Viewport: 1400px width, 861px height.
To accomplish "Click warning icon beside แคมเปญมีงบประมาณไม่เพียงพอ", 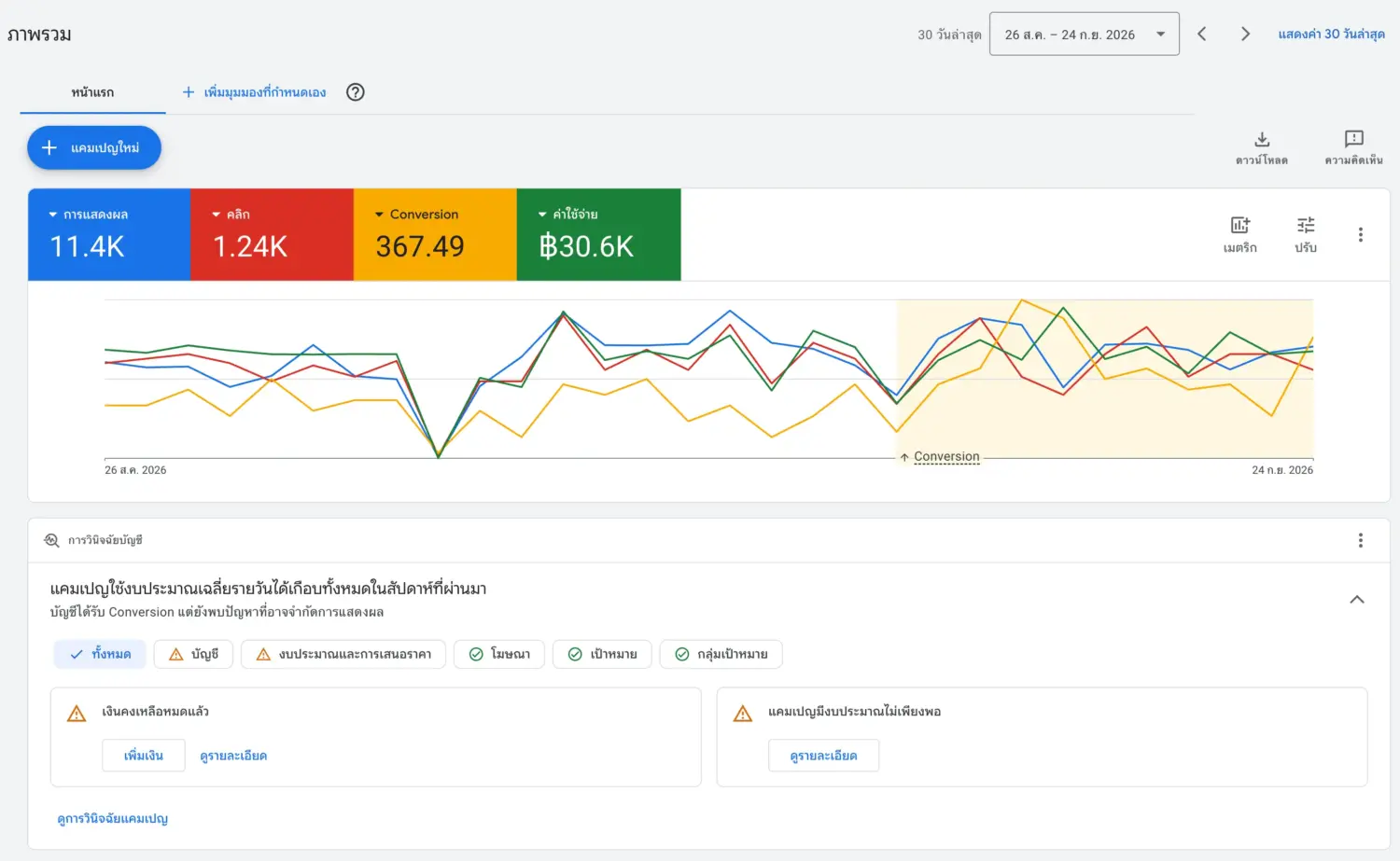I will point(743,714).
